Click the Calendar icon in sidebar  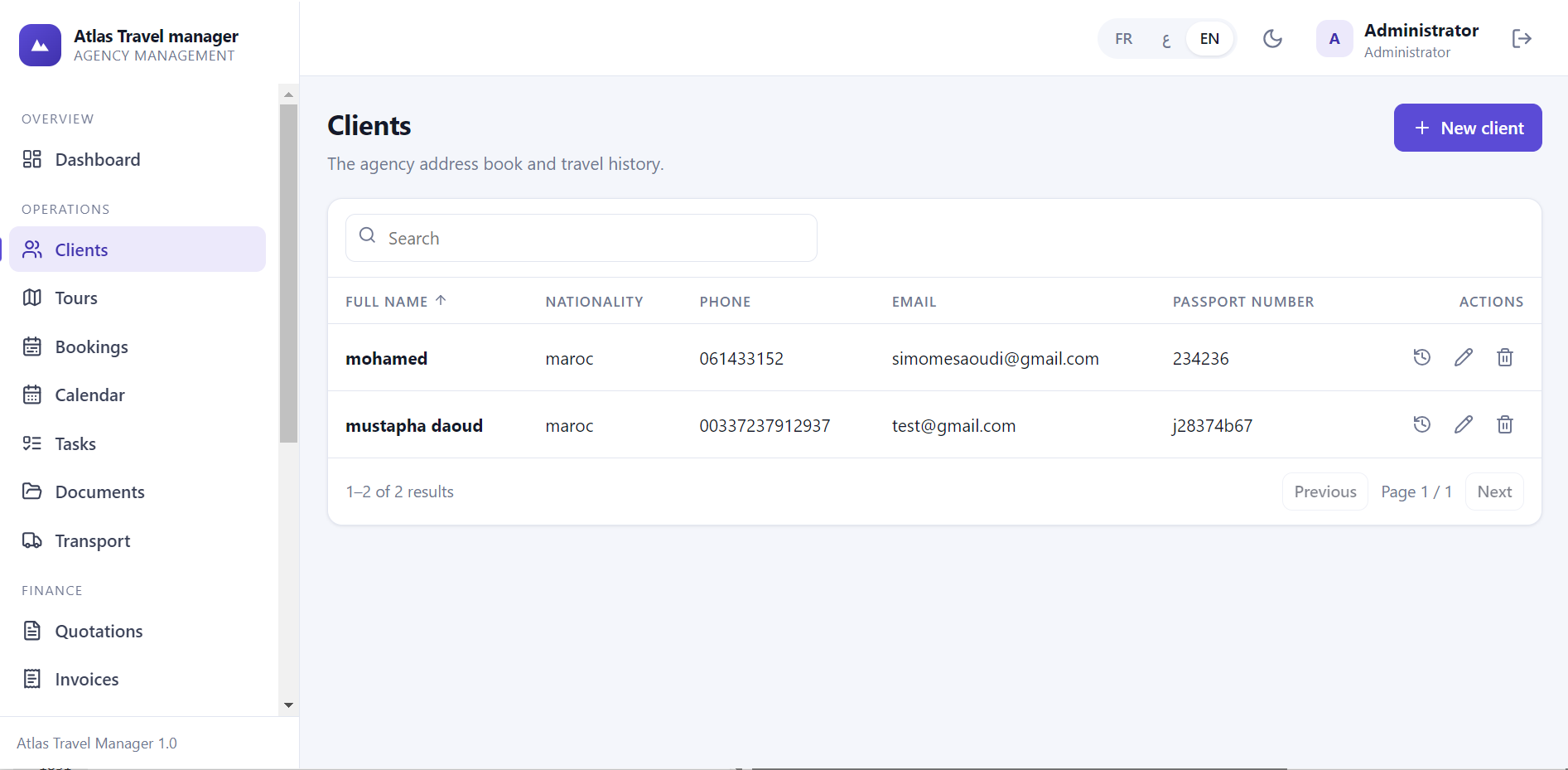(32, 395)
